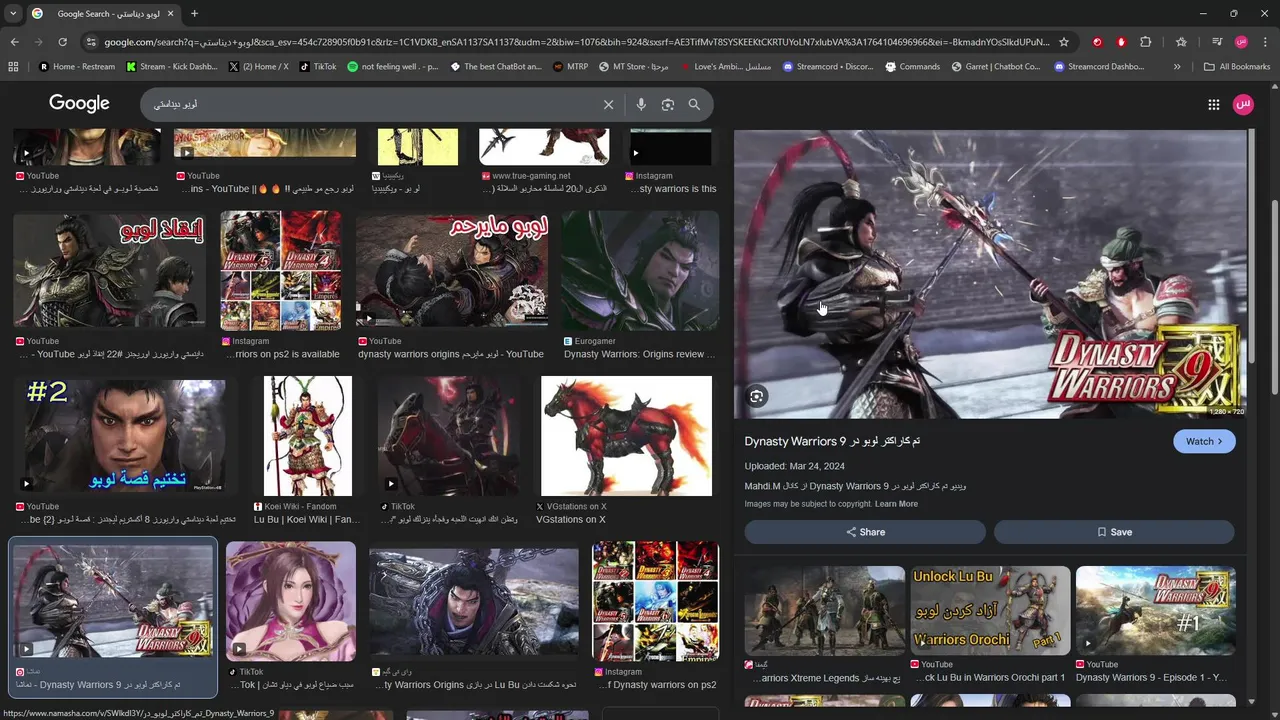Open the MT Store bookmark

pos(634,67)
